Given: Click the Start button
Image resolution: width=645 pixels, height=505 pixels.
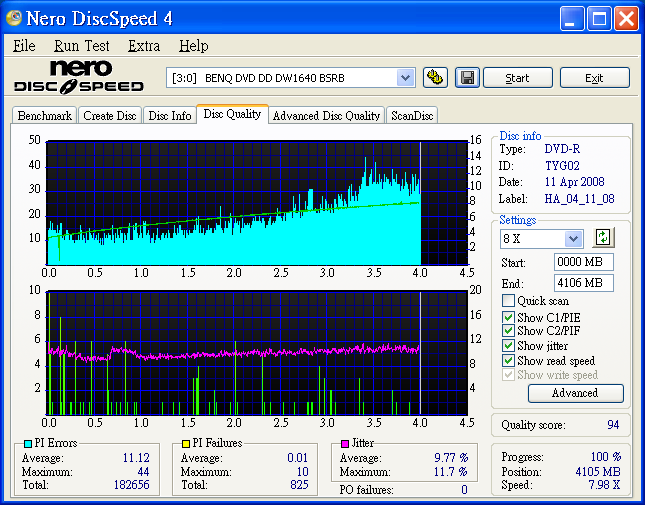Looking at the screenshot, I should tap(517, 78).
